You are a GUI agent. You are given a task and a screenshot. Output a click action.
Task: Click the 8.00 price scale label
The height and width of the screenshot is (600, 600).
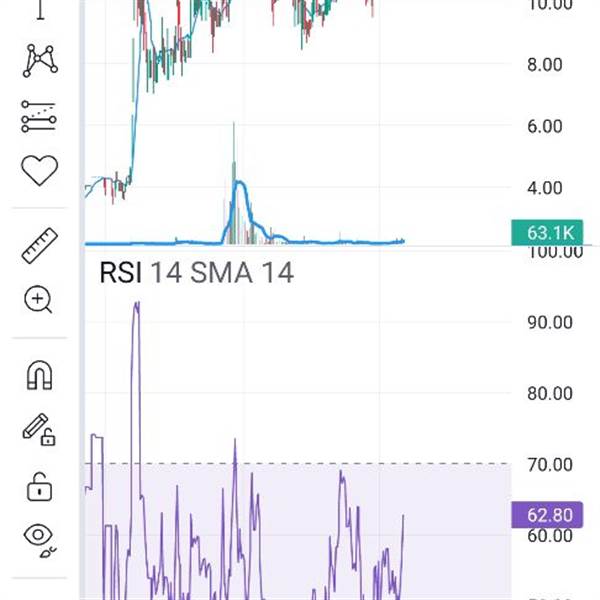(x=545, y=65)
